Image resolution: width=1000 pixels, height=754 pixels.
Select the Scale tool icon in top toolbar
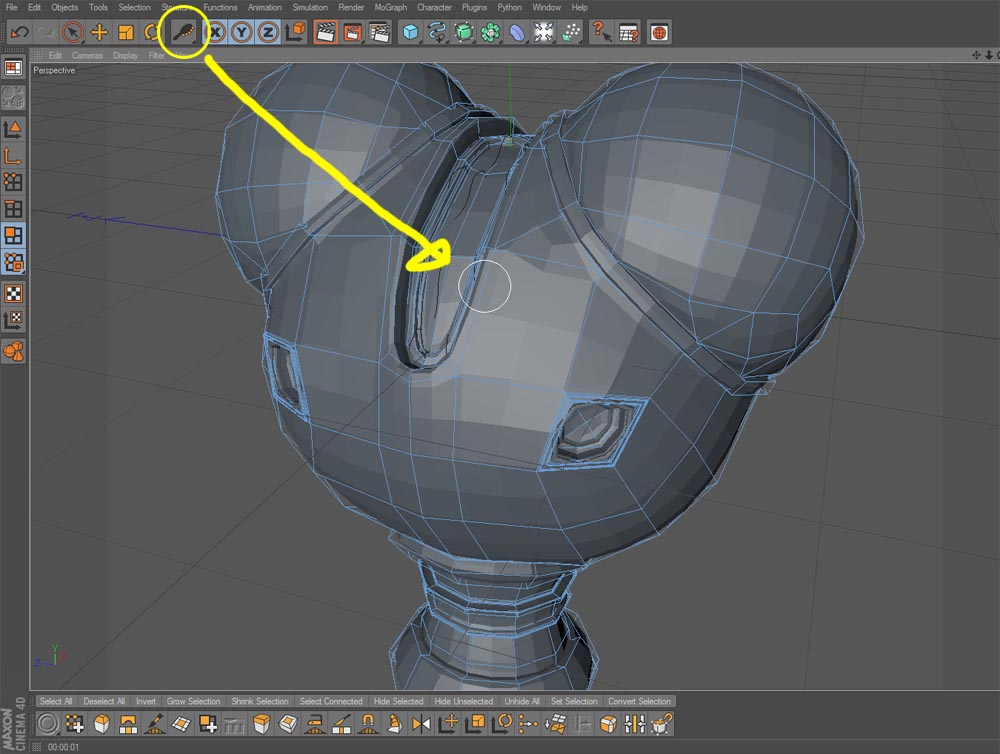(126, 32)
